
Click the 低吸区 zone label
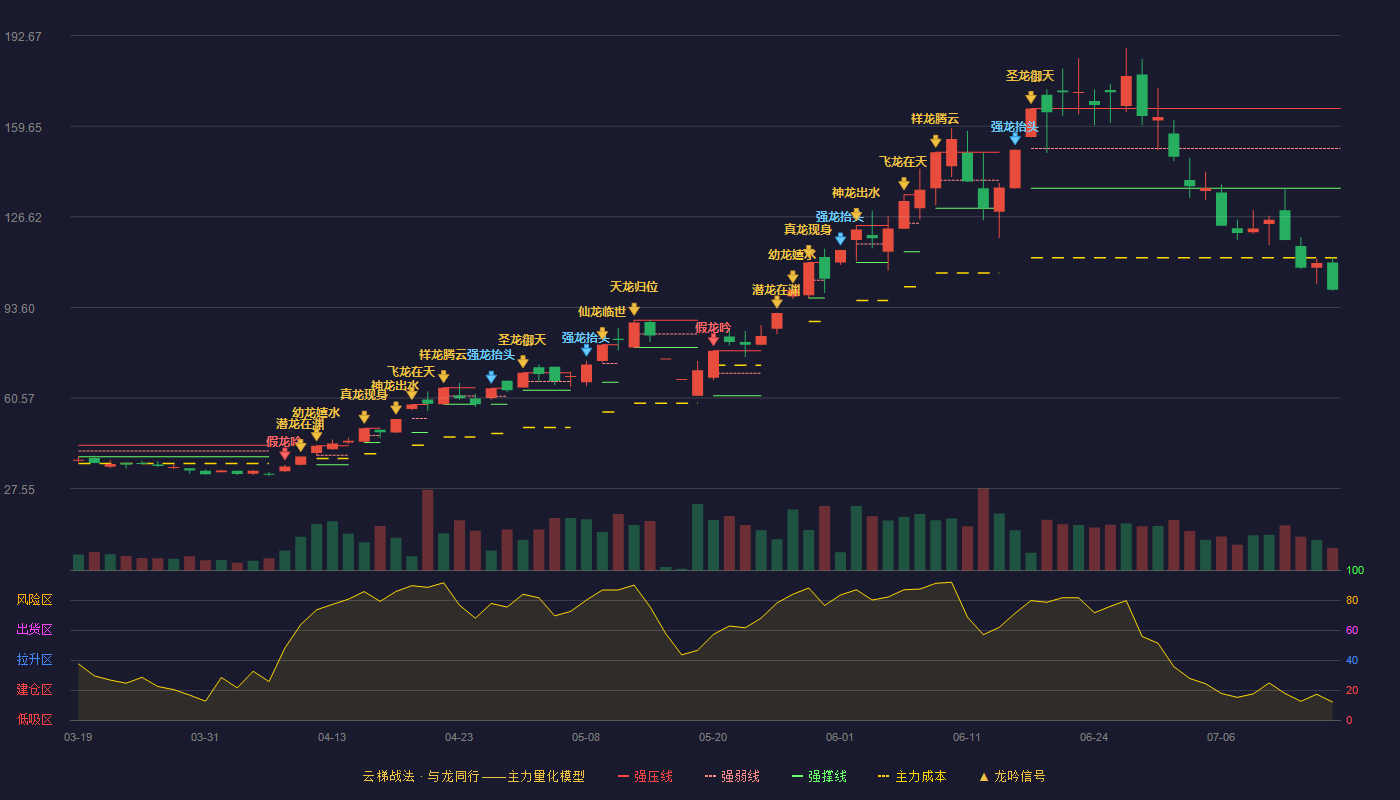tap(34, 719)
